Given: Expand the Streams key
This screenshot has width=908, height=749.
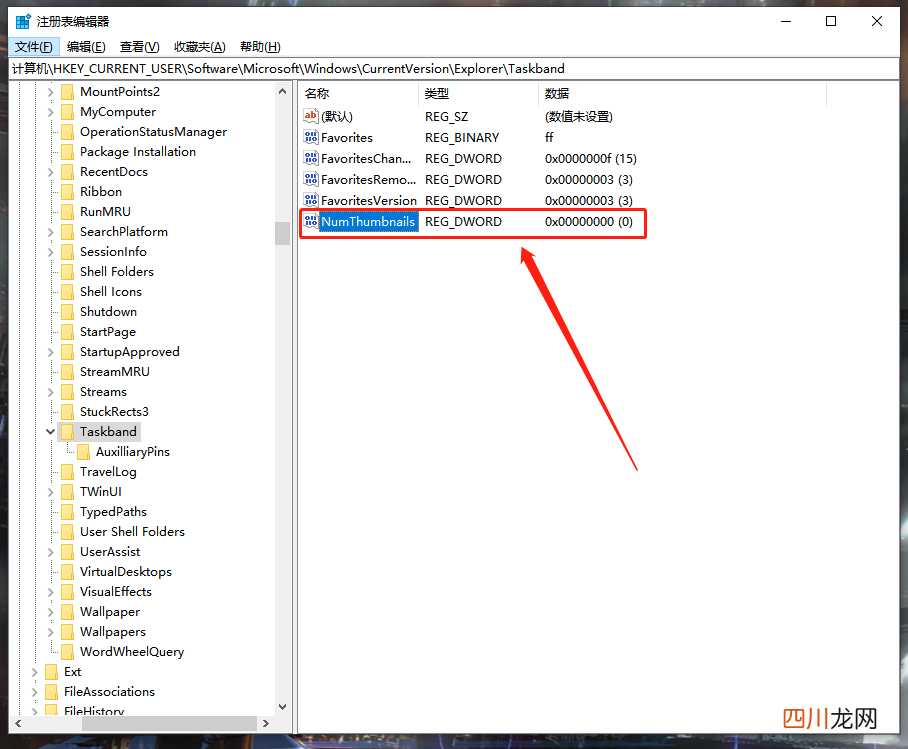Looking at the screenshot, I should pos(50,392).
